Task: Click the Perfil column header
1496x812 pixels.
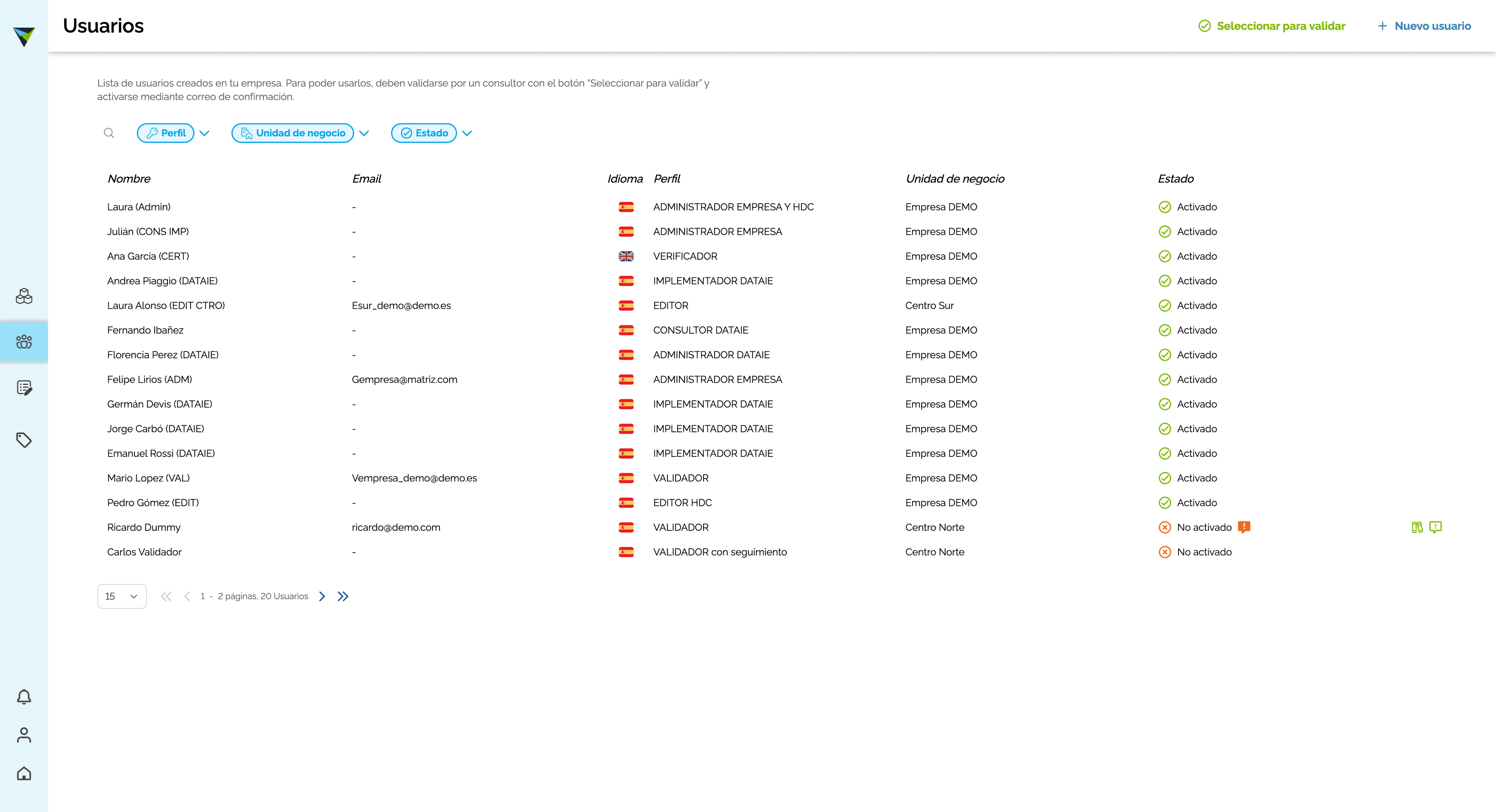Action: (667, 179)
